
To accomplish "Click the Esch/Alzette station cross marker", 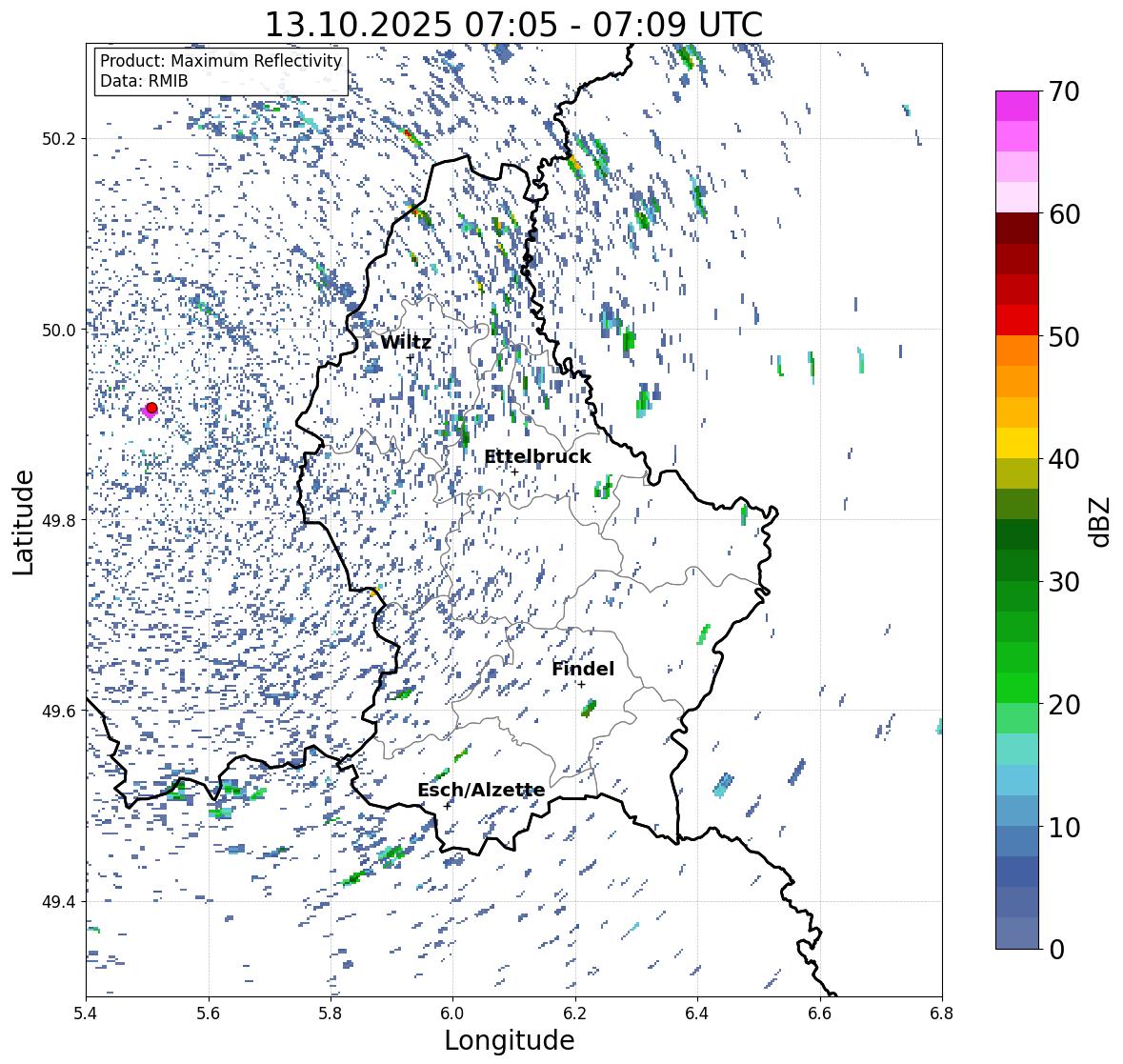I will click(x=448, y=806).
